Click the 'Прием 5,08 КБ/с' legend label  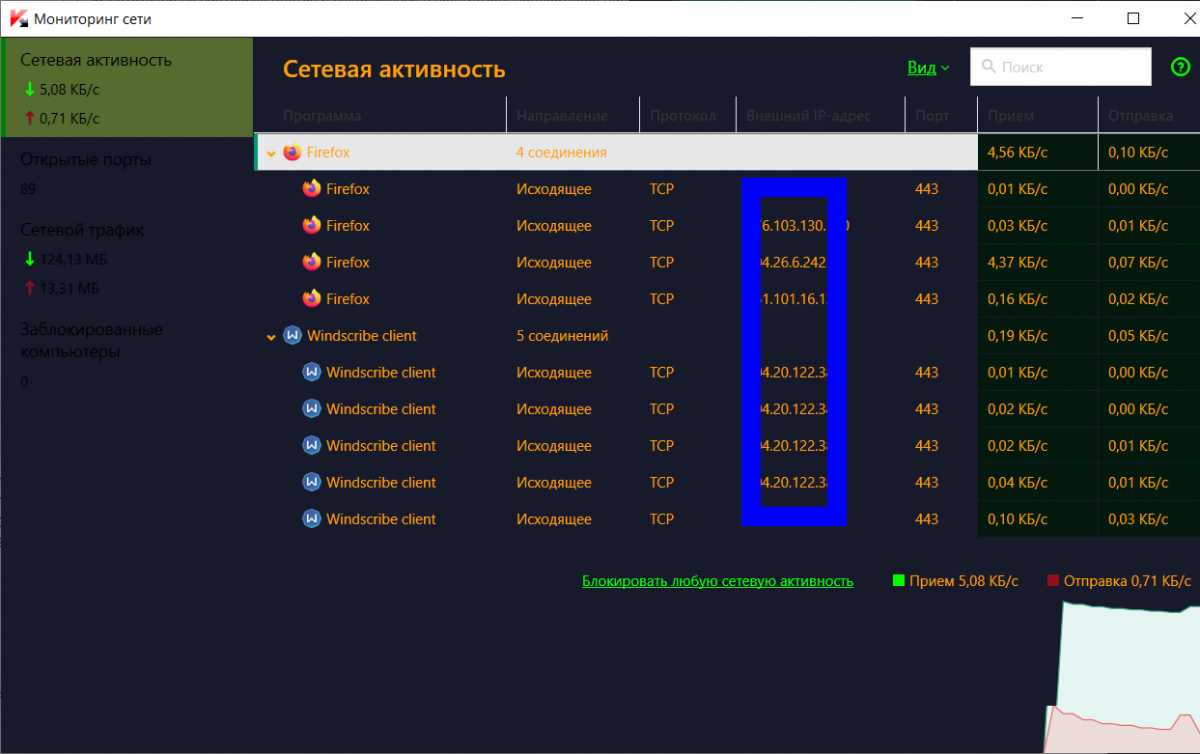[964, 580]
